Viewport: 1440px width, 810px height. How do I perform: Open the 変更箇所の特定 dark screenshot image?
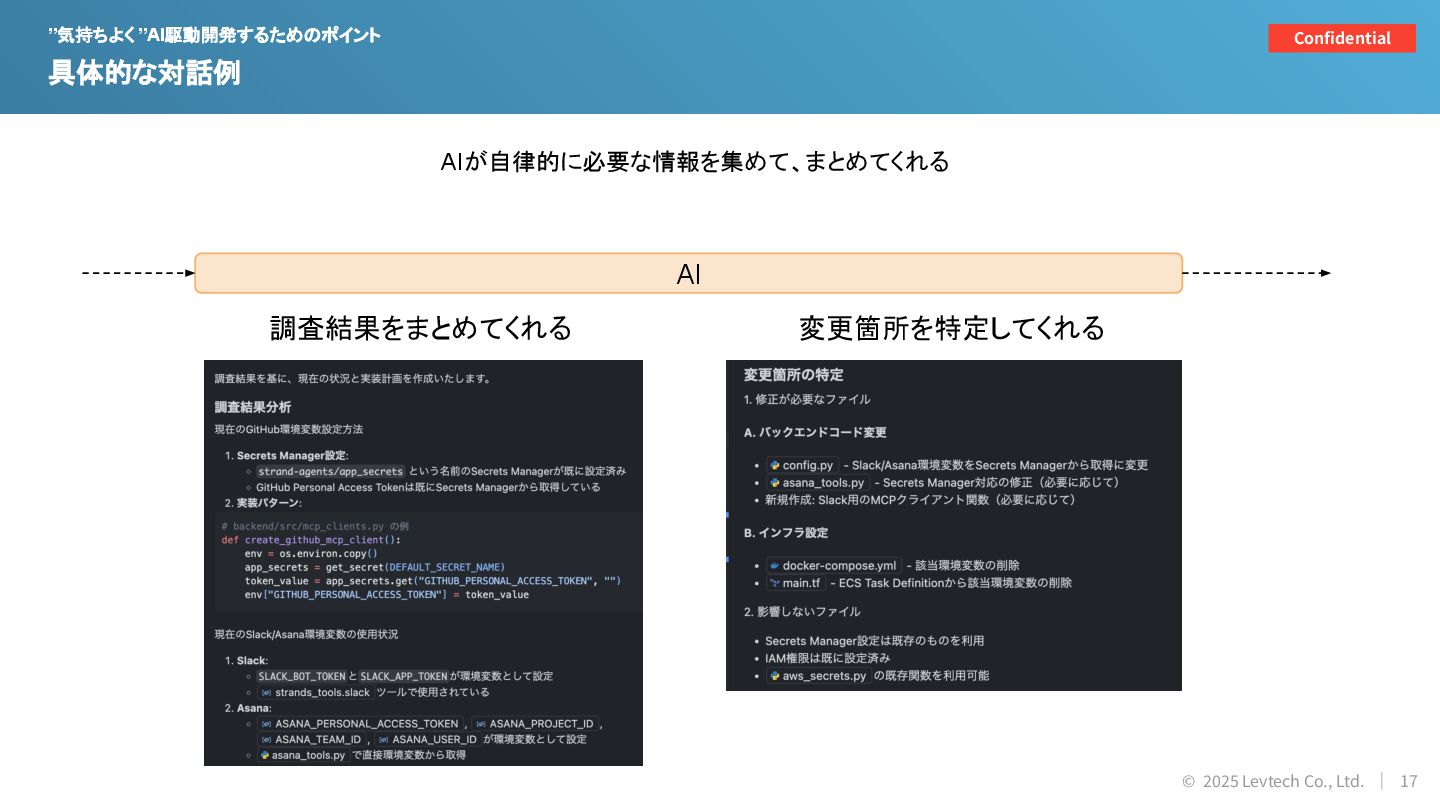(954, 525)
